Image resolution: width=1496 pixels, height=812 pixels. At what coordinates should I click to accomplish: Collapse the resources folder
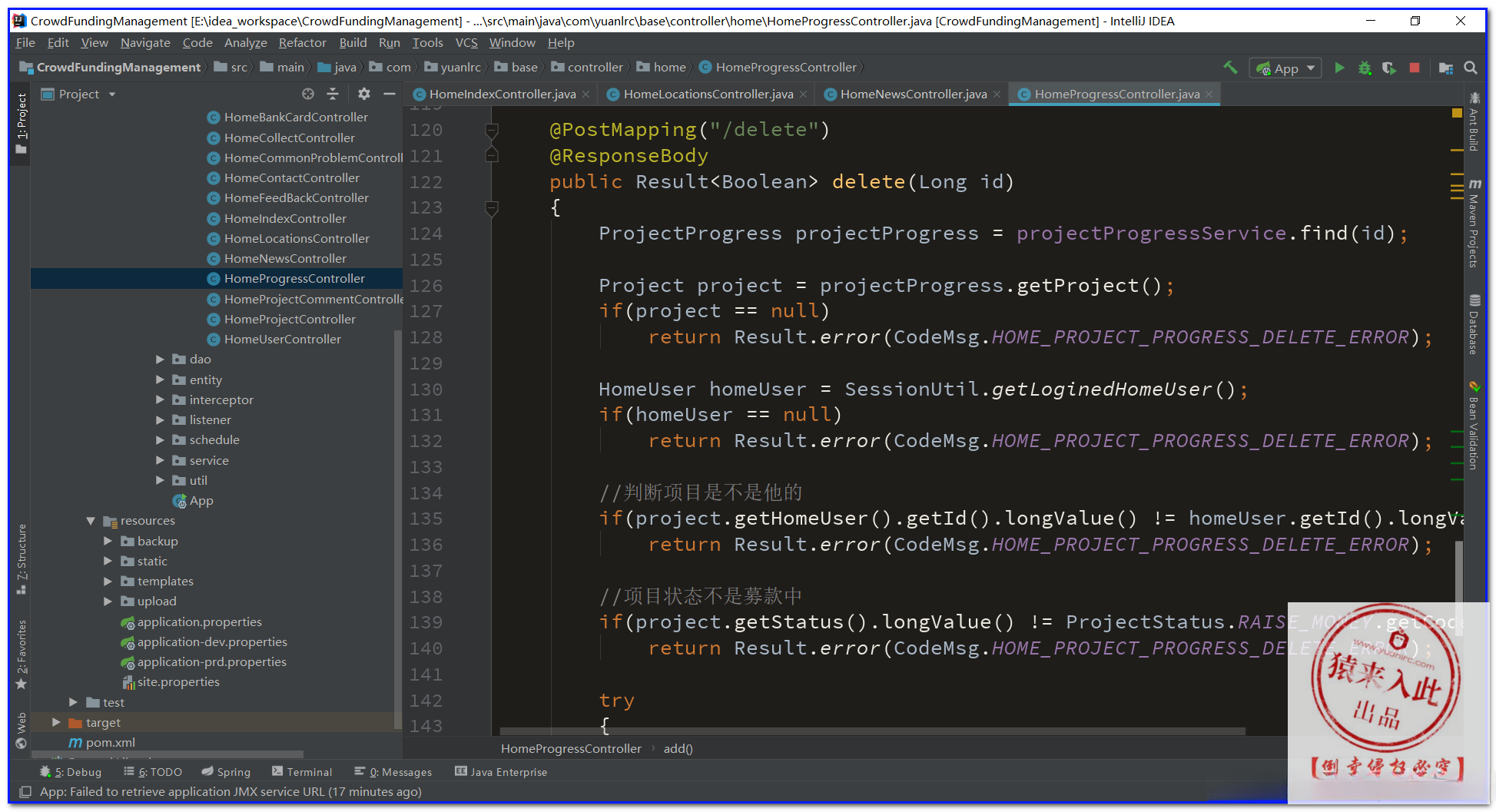(x=91, y=521)
